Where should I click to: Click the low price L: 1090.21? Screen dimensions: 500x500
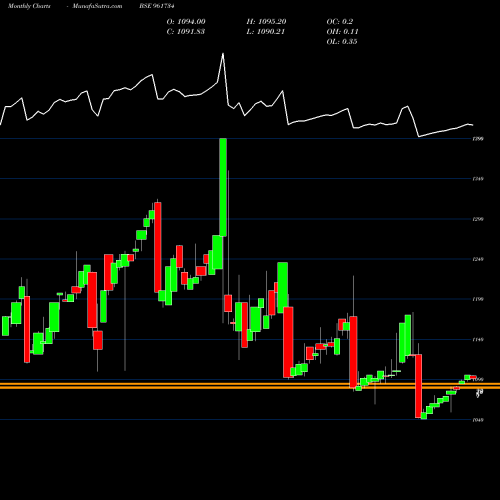tap(266, 32)
